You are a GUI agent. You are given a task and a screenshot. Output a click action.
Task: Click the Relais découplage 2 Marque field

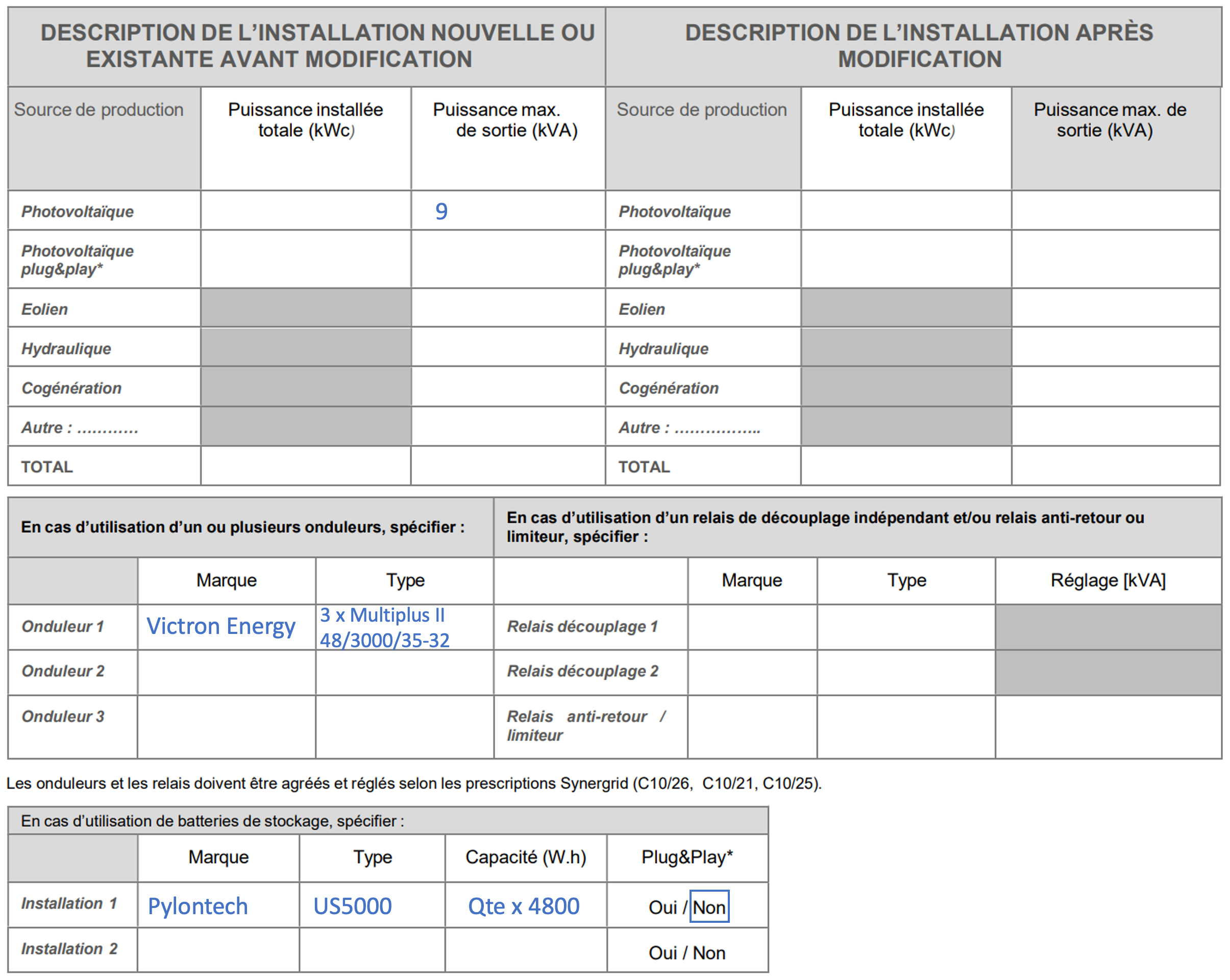752,673
